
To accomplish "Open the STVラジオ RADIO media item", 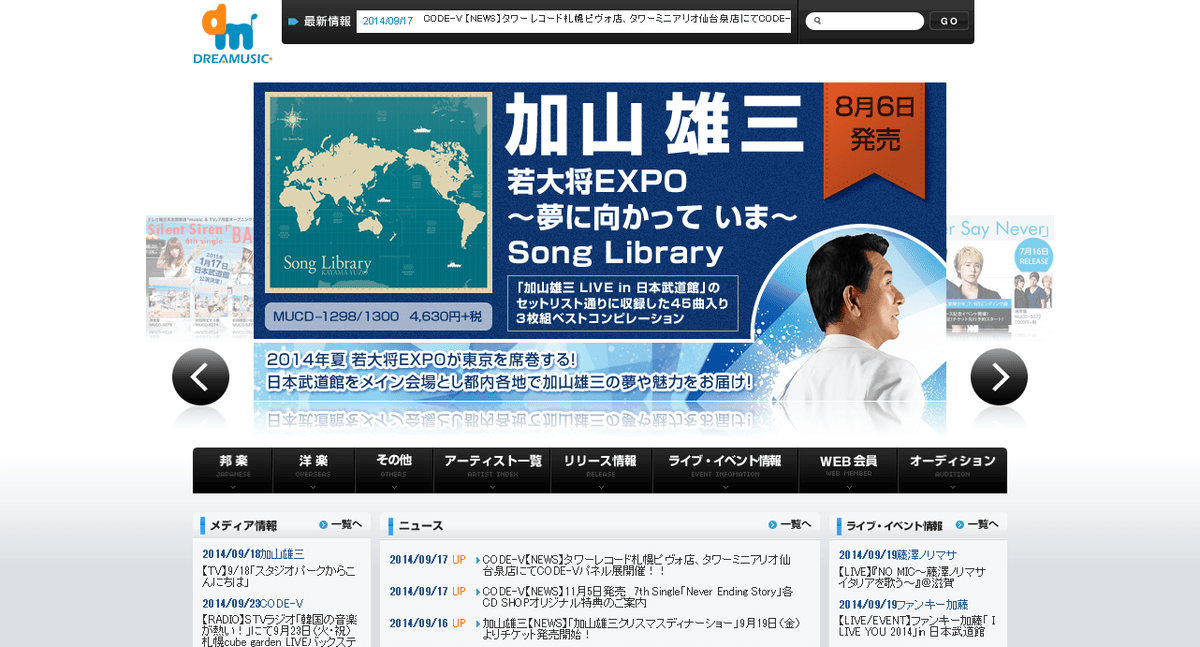I will click(279, 632).
